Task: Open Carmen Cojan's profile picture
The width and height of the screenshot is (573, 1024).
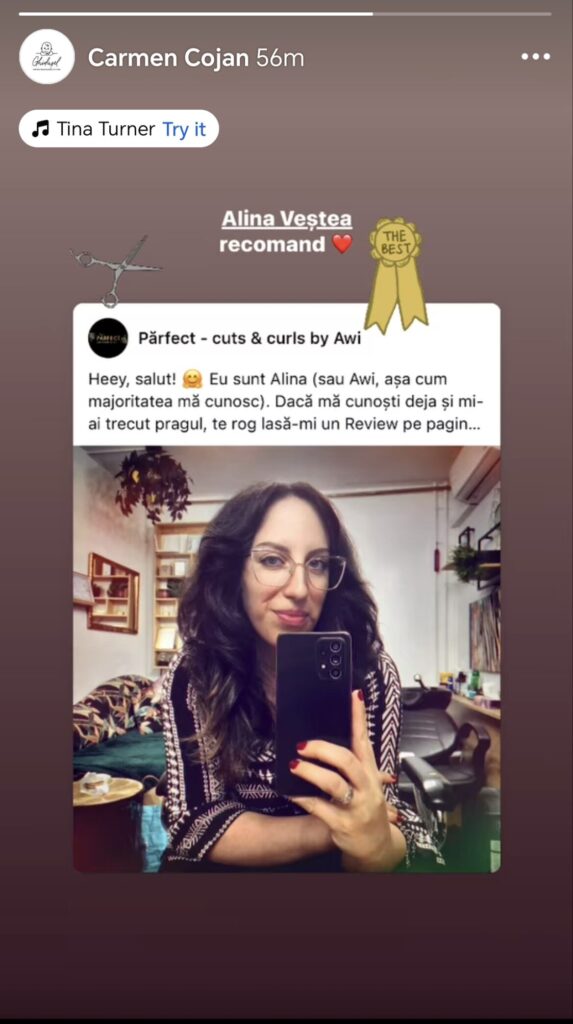Action: point(46,57)
